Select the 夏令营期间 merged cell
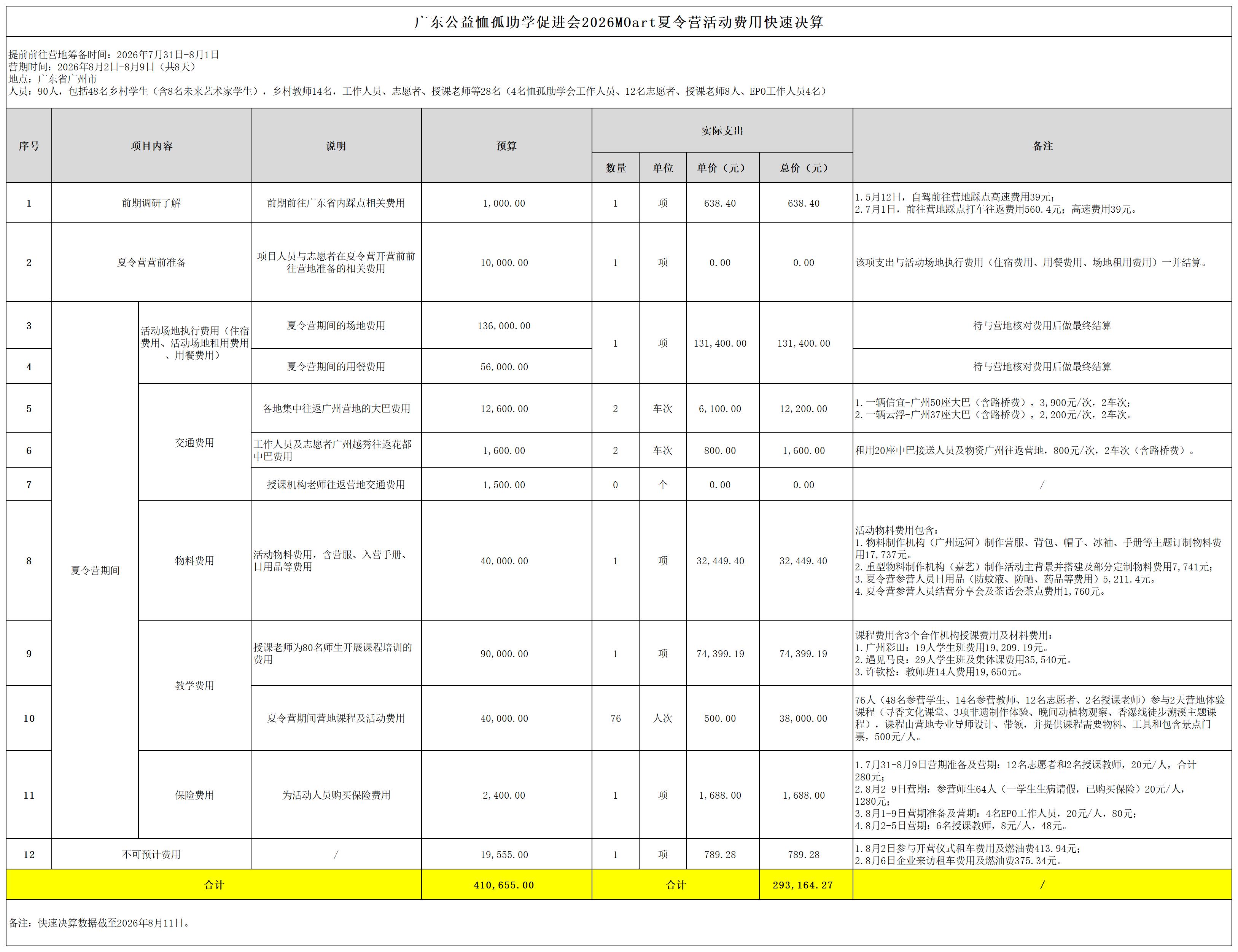 (95, 570)
